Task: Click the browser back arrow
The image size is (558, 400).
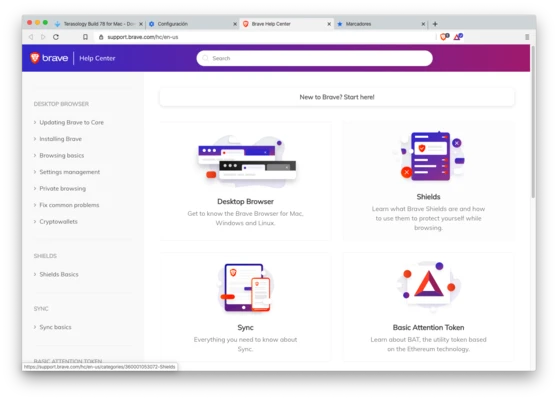Action: coord(31,37)
